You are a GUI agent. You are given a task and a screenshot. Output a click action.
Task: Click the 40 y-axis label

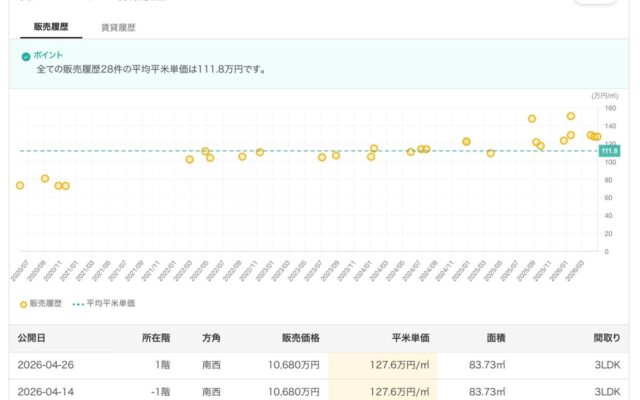point(608,216)
